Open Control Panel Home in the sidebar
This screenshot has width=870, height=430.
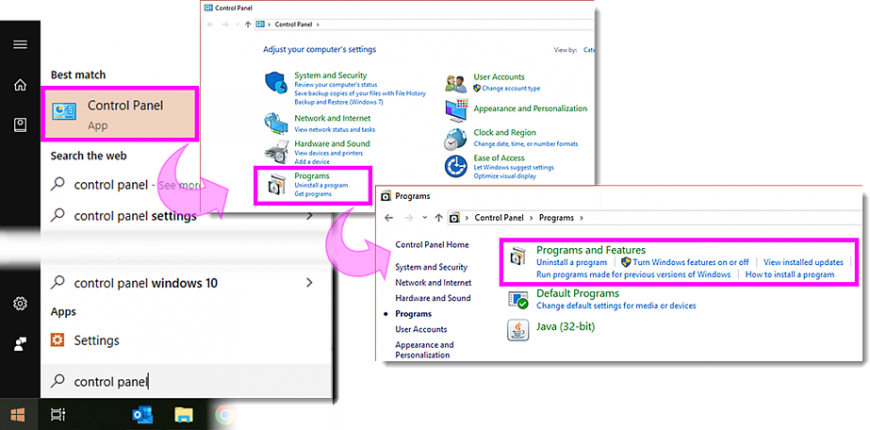click(x=432, y=245)
